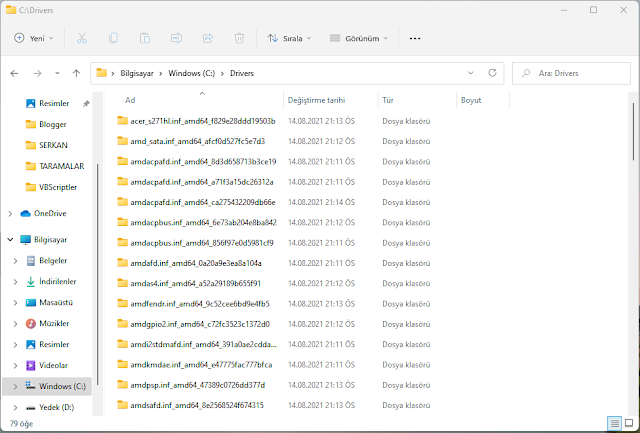The height and width of the screenshot is (433, 640).
Task: Sort by Değiştirme tarihi column header
Action: pos(331,100)
